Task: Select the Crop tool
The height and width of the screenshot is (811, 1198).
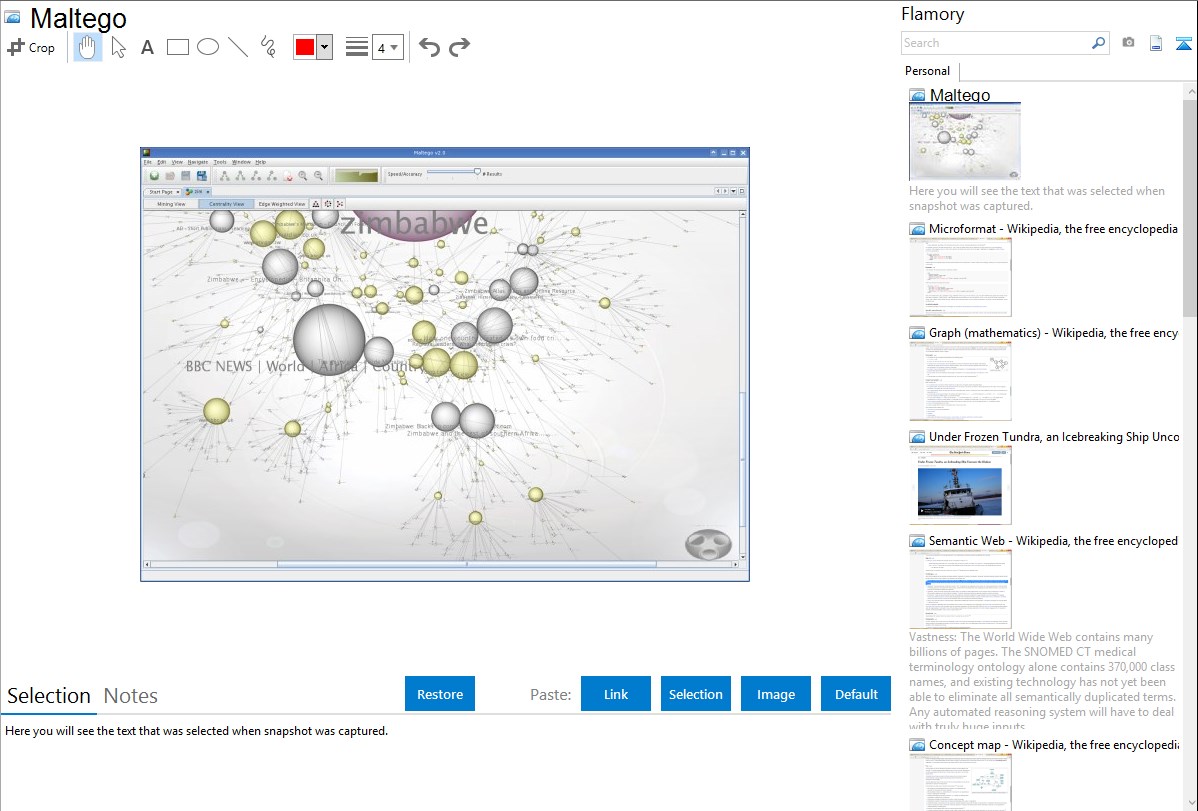Action: pyautogui.click(x=31, y=47)
